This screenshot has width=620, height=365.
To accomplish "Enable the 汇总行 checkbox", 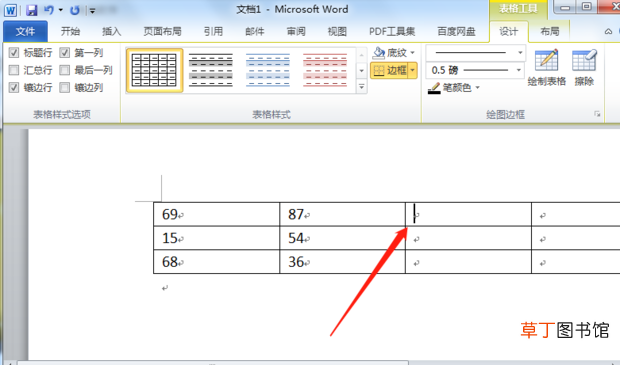I will click(14, 70).
